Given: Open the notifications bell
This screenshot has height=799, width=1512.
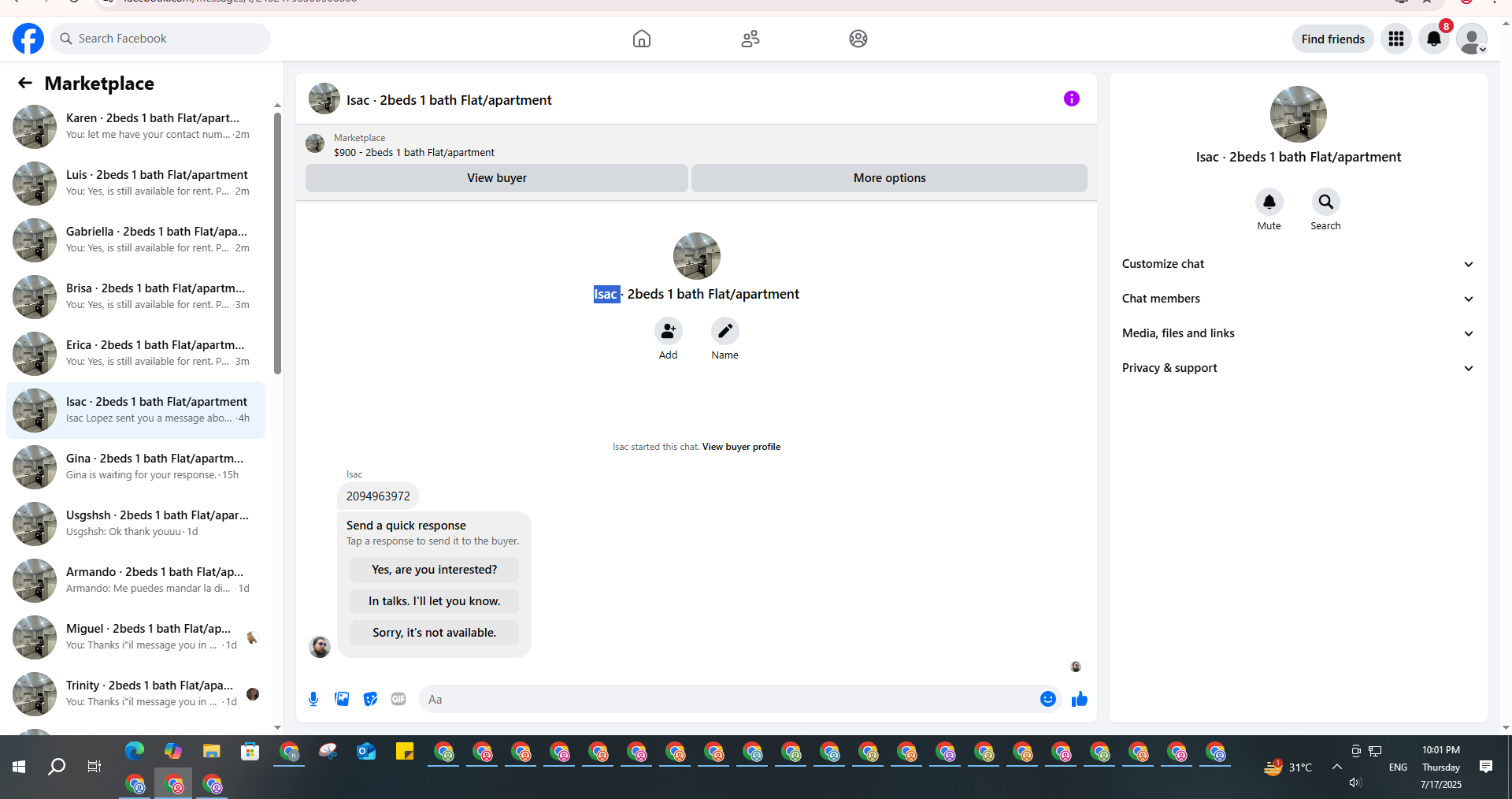Looking at the screenshot, I should (x=1434, y=39).
